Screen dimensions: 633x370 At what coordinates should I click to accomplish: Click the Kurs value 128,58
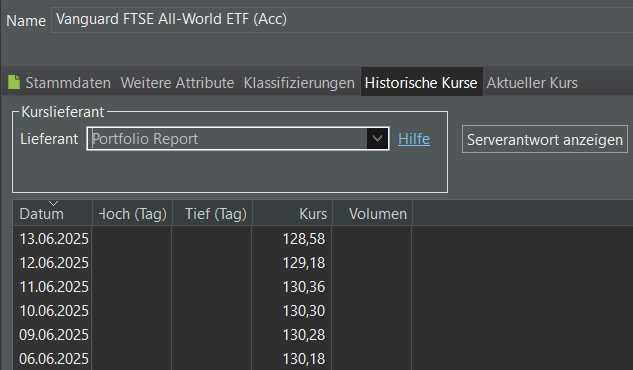304,239
